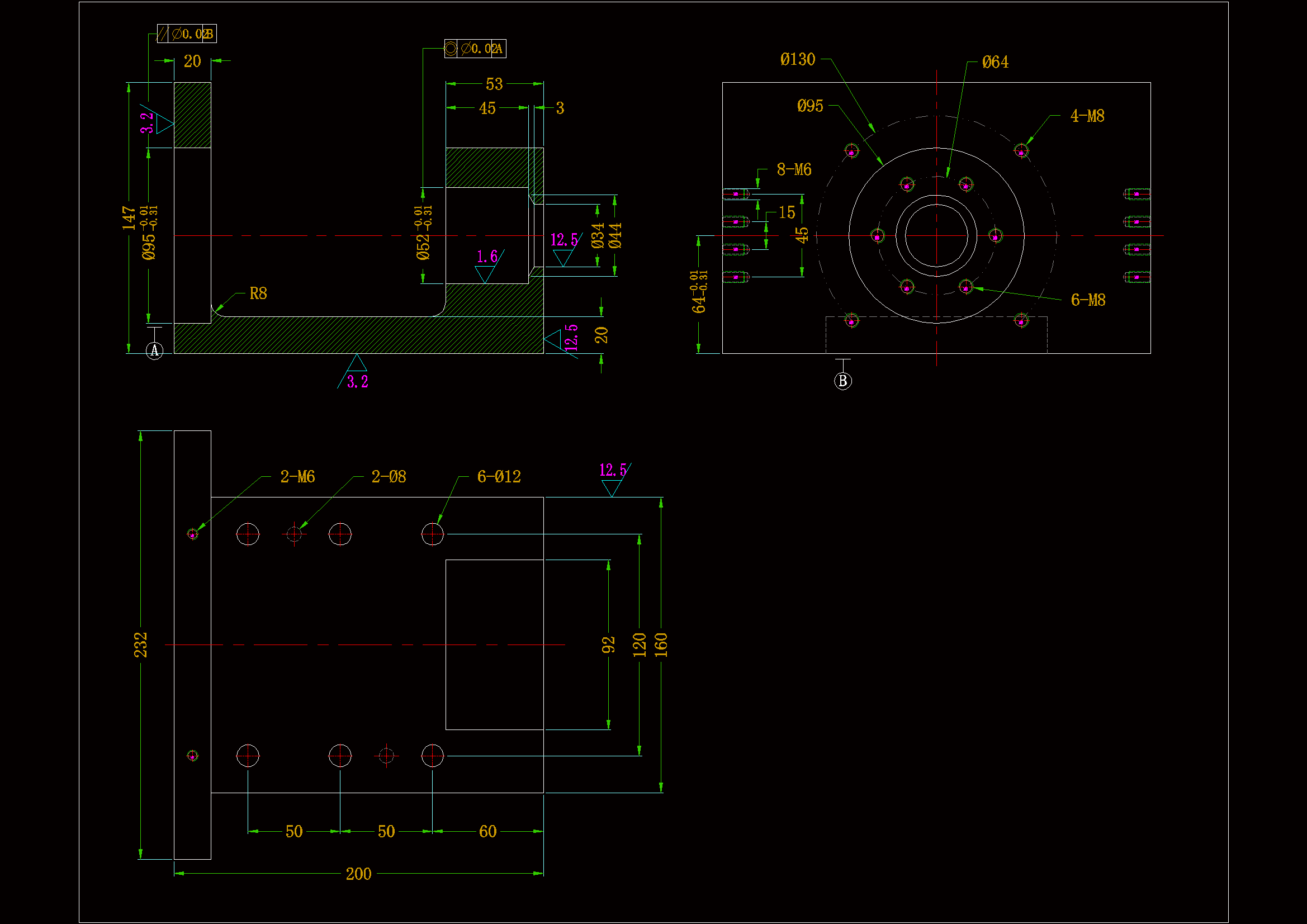The height and width of the screenshot is (924, 1307).
Task: Click the 1.6 surface roughness symbol
Action: [x=487, y=257]
